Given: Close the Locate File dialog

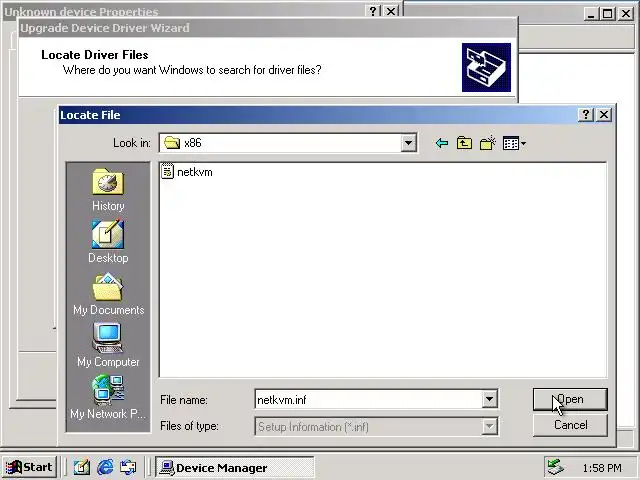Looking at the screenshot, I should [604, 115].
